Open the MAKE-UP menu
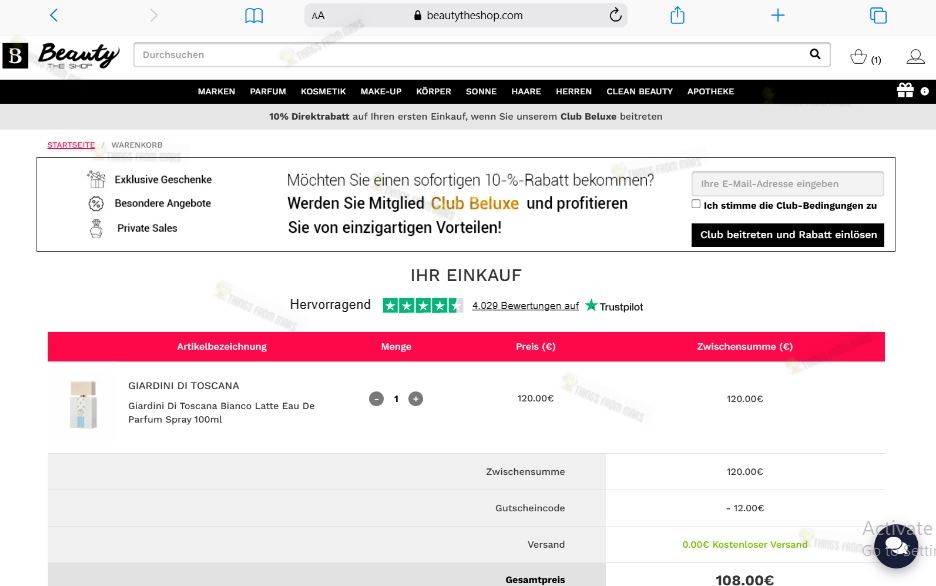 [381, 91]
